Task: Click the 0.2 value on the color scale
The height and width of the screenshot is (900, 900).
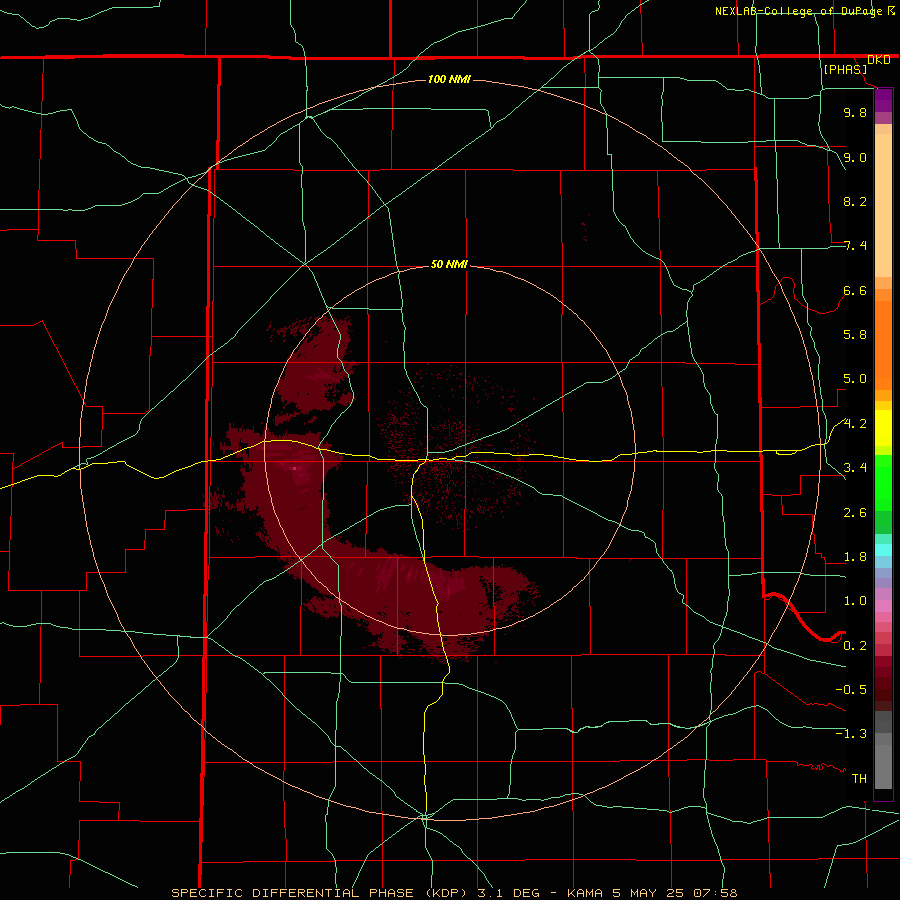Action: [x=855, y=646]
